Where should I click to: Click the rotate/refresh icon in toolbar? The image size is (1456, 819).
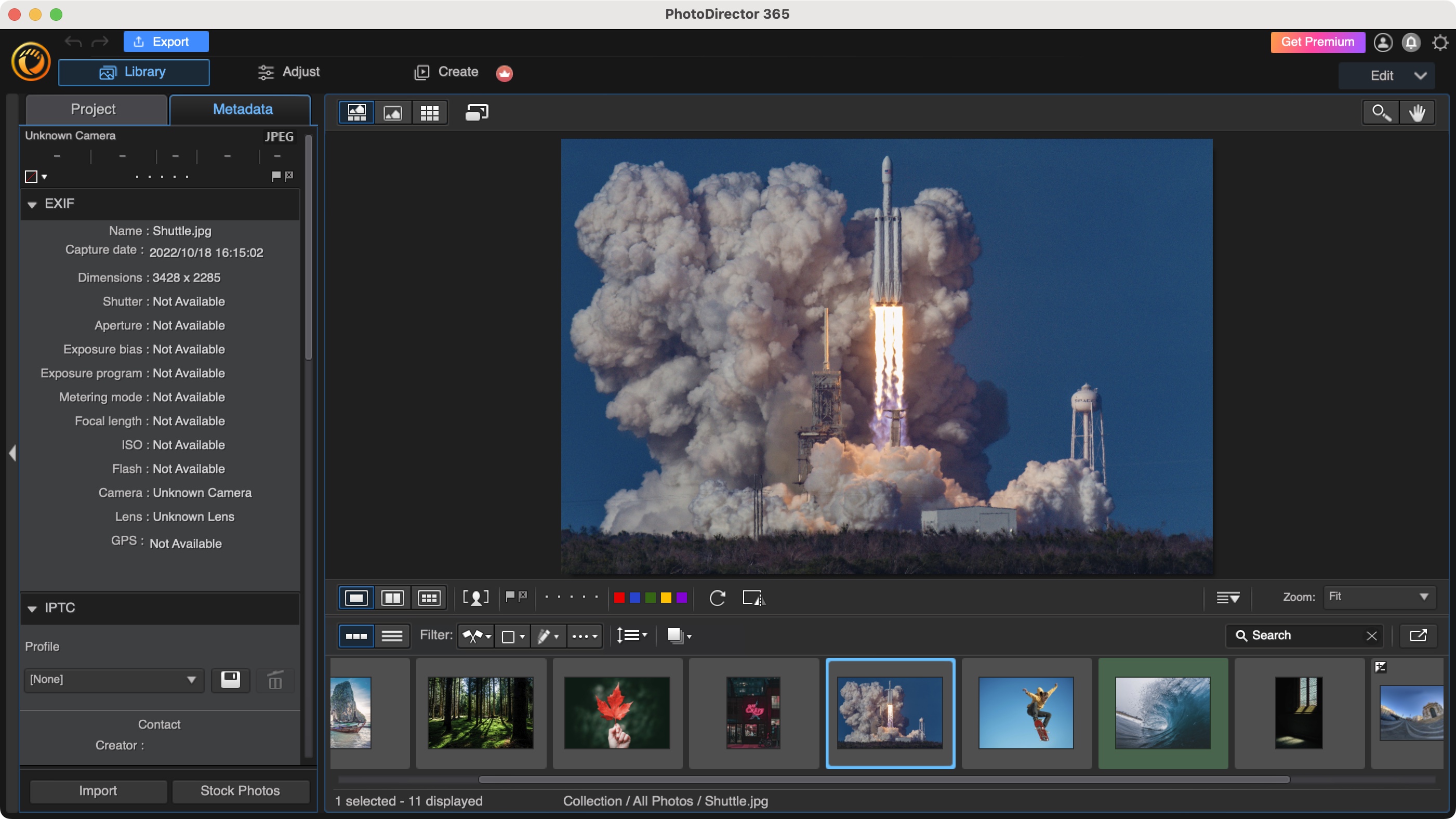pyautogui.click(x=717, y=597)
